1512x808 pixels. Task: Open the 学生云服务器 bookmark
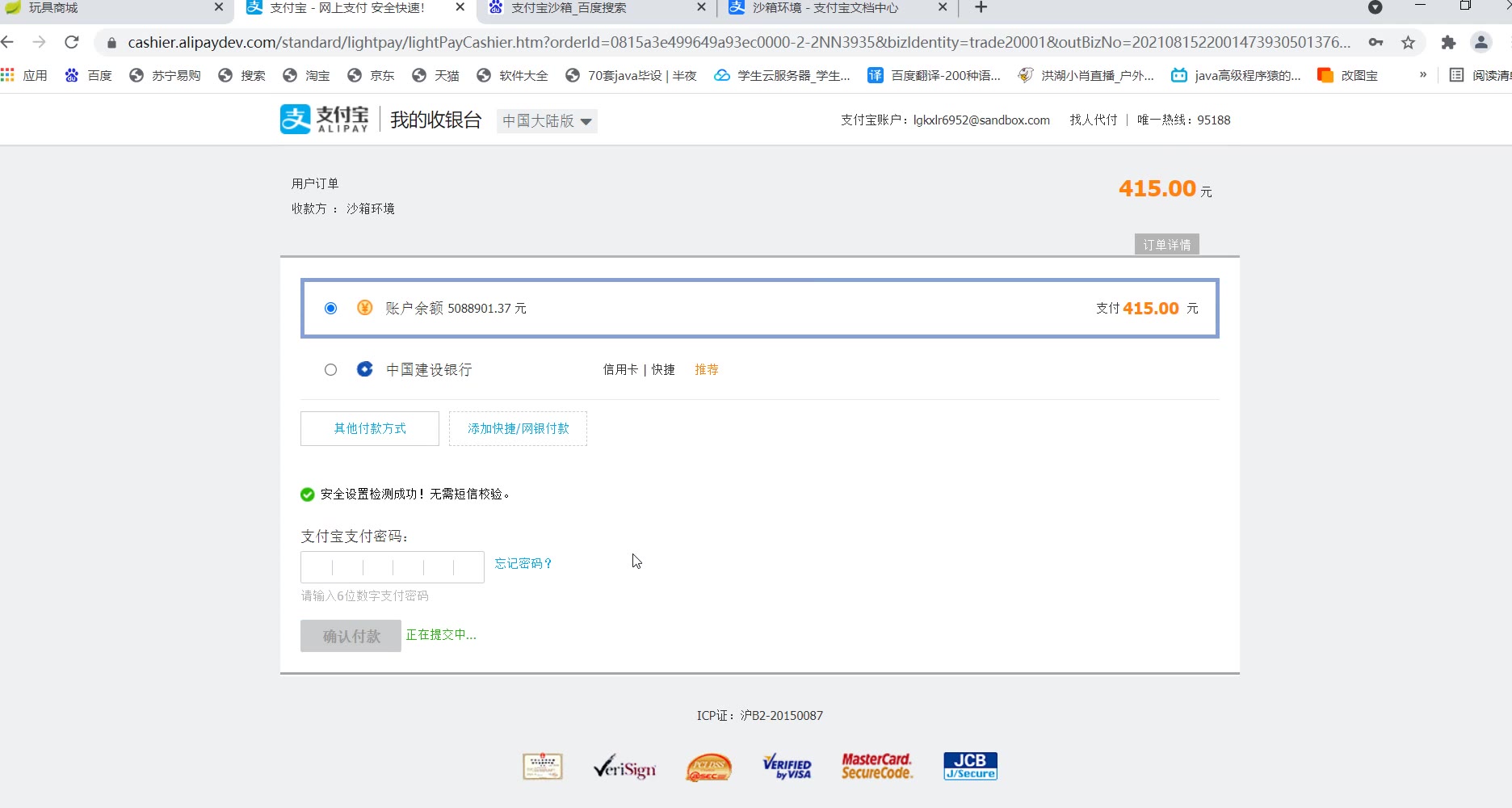782,75
